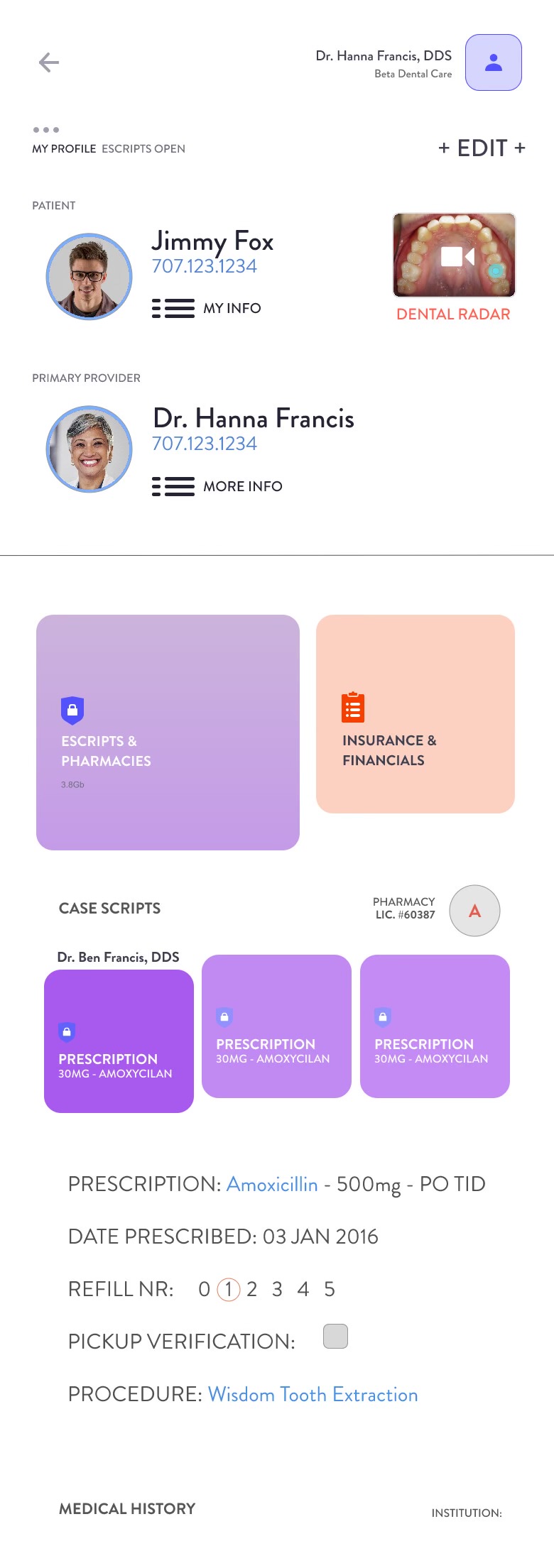Select refill number 3

(x=277, y=1289)
